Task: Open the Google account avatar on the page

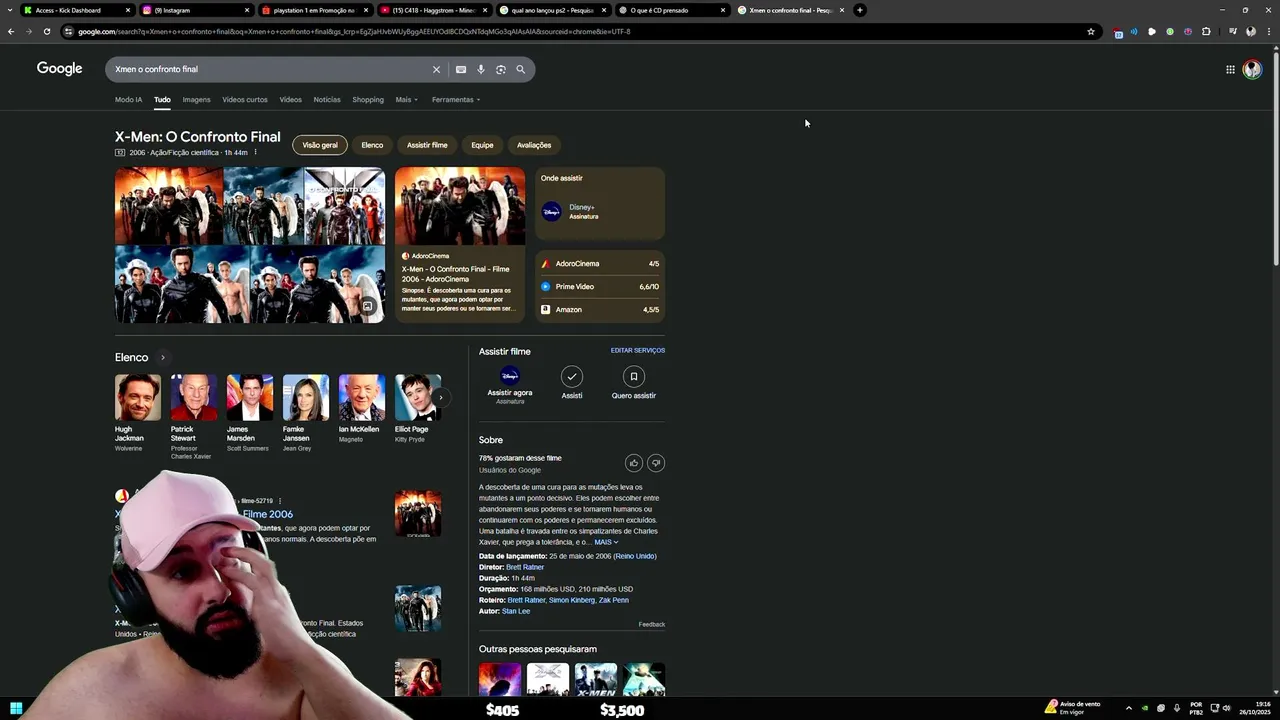Action: [1252, 69]
